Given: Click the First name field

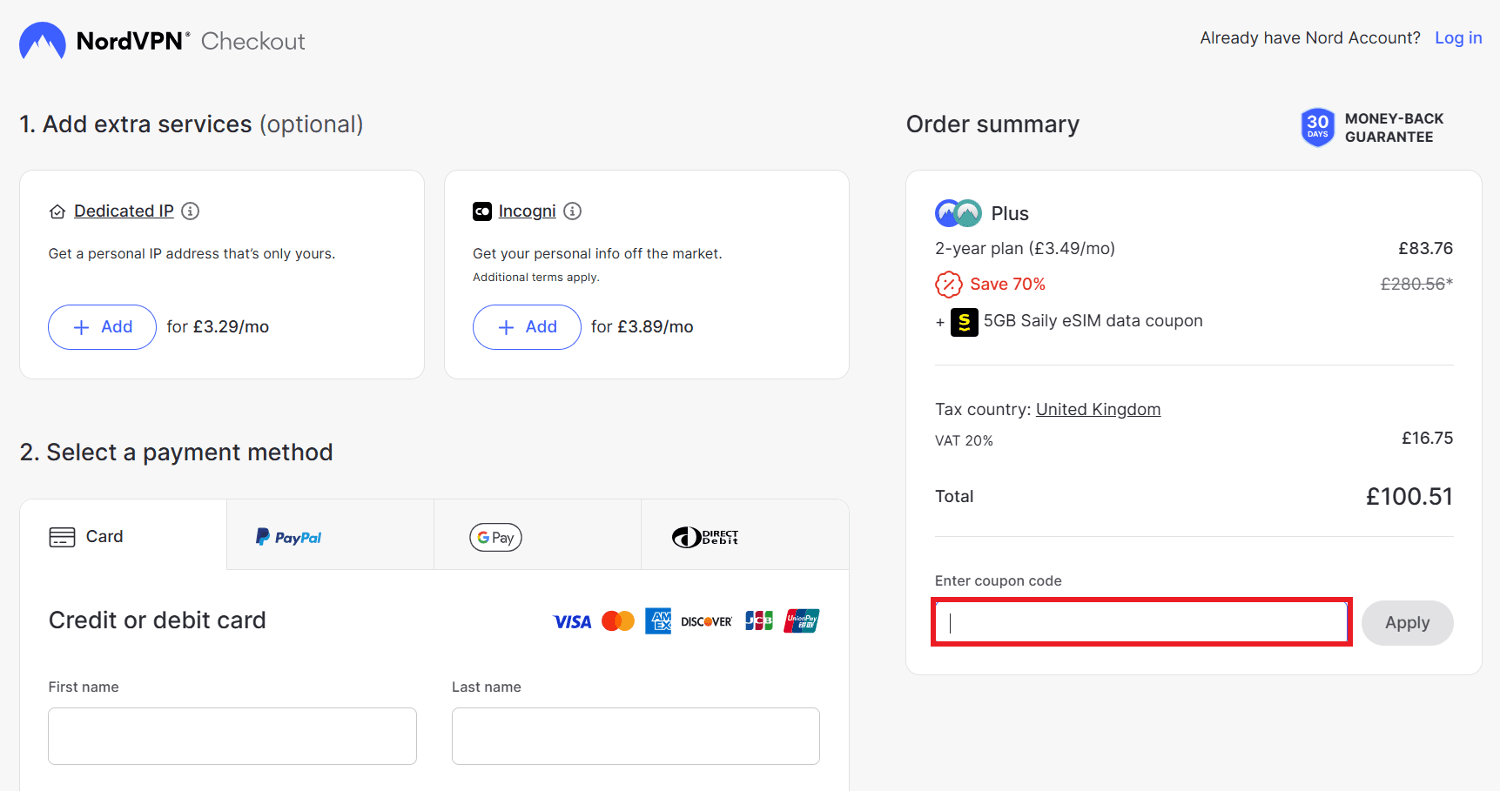Looking at the screenshot, I should pyautogui.click(x=232, y=736).
